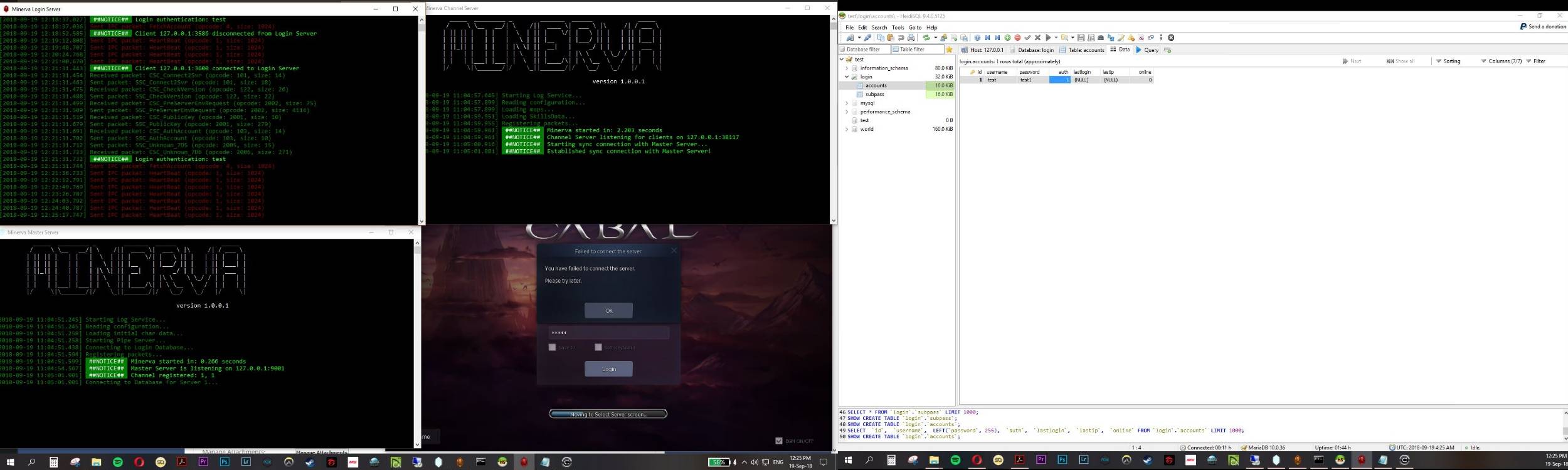Click the green Refresh icon in HeidiSQL
Image resolution: width=1568 pixels, height=470 pixels.
click(926, 38)
